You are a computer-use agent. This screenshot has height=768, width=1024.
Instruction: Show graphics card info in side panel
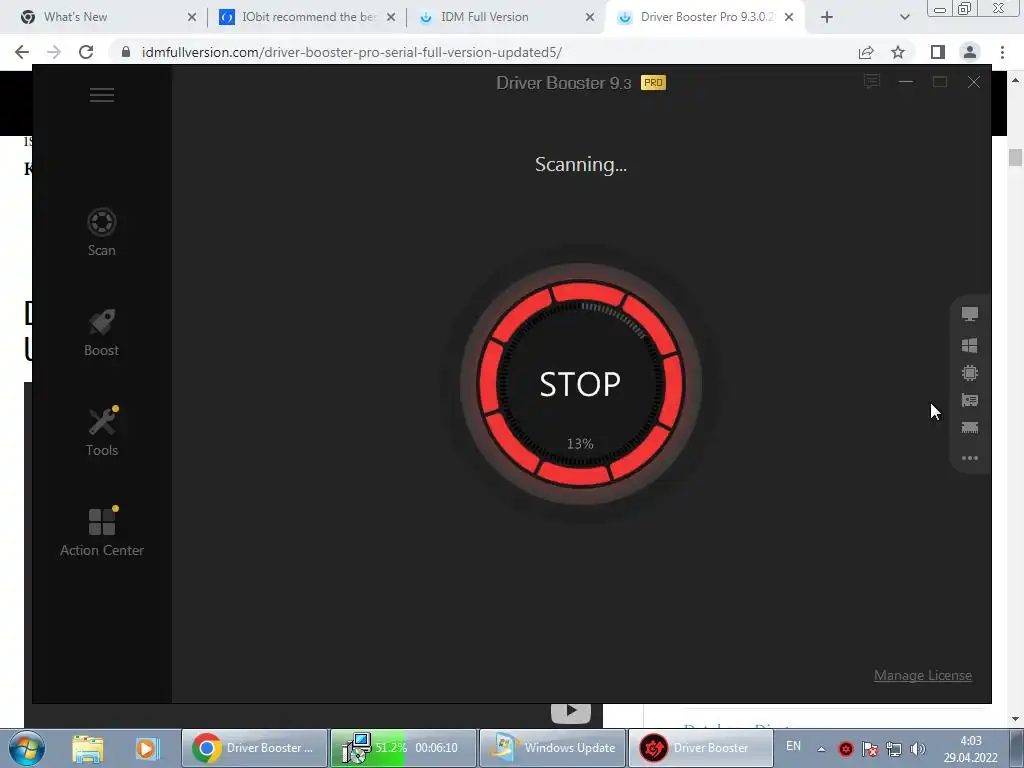970,400
